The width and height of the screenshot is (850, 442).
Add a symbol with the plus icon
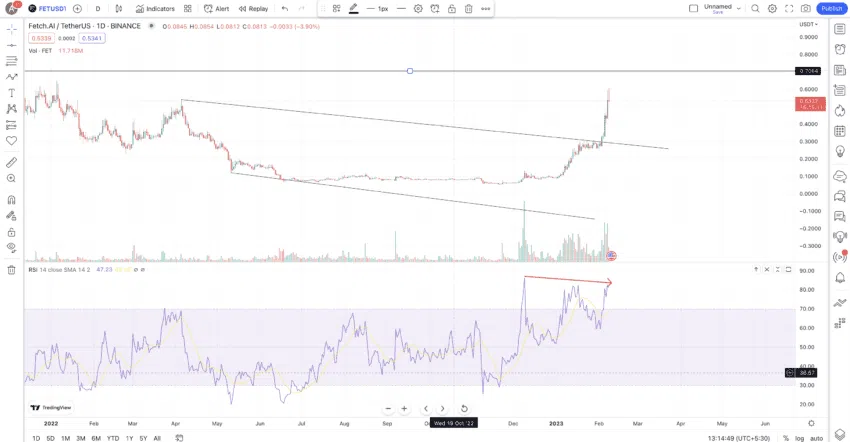pyautogui.click(x=77, y=9)
